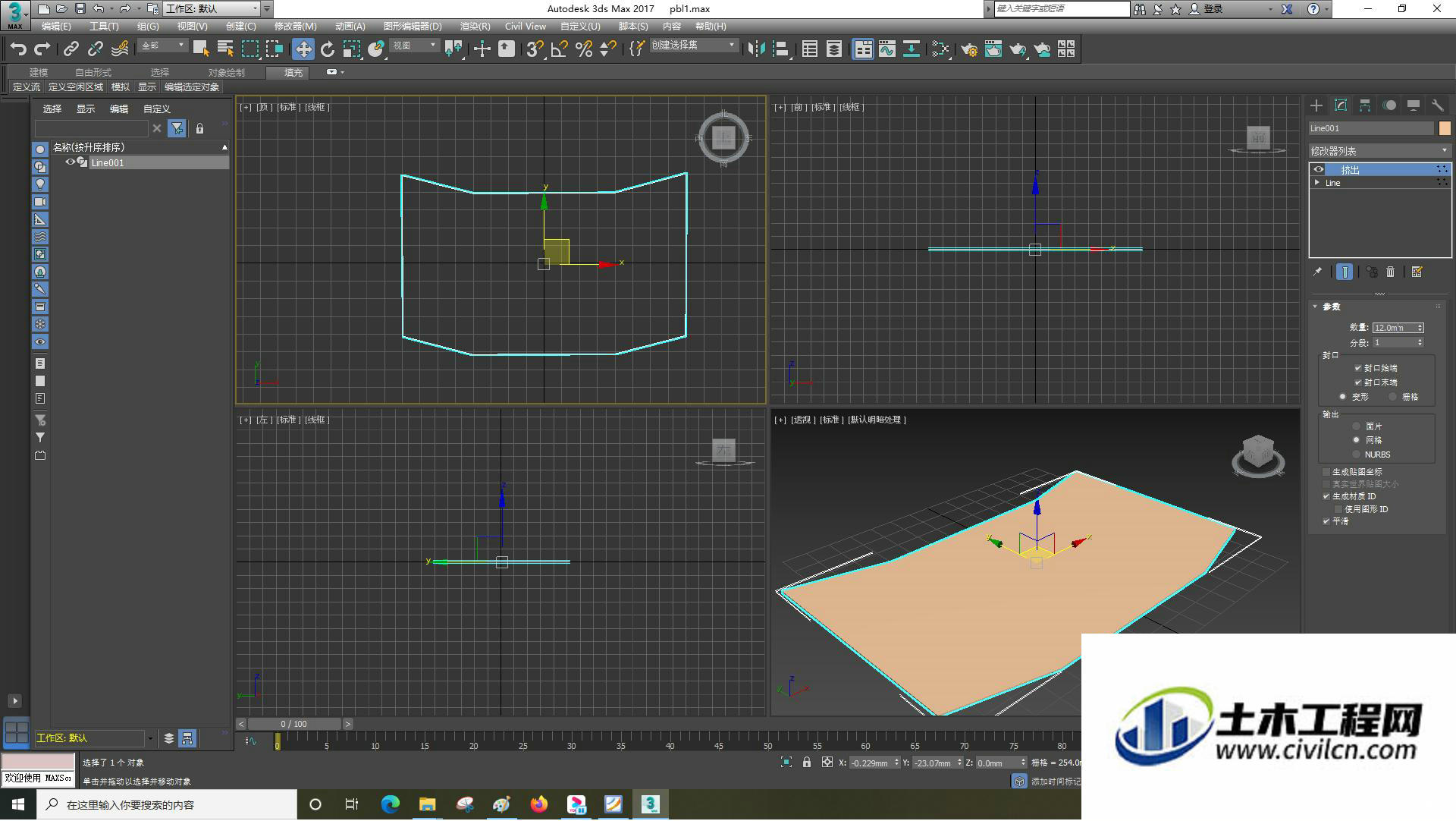Viewport: 1456px width, 821px height.
Task: Click the 0 / 100 time slider
Action: point(293,725)
